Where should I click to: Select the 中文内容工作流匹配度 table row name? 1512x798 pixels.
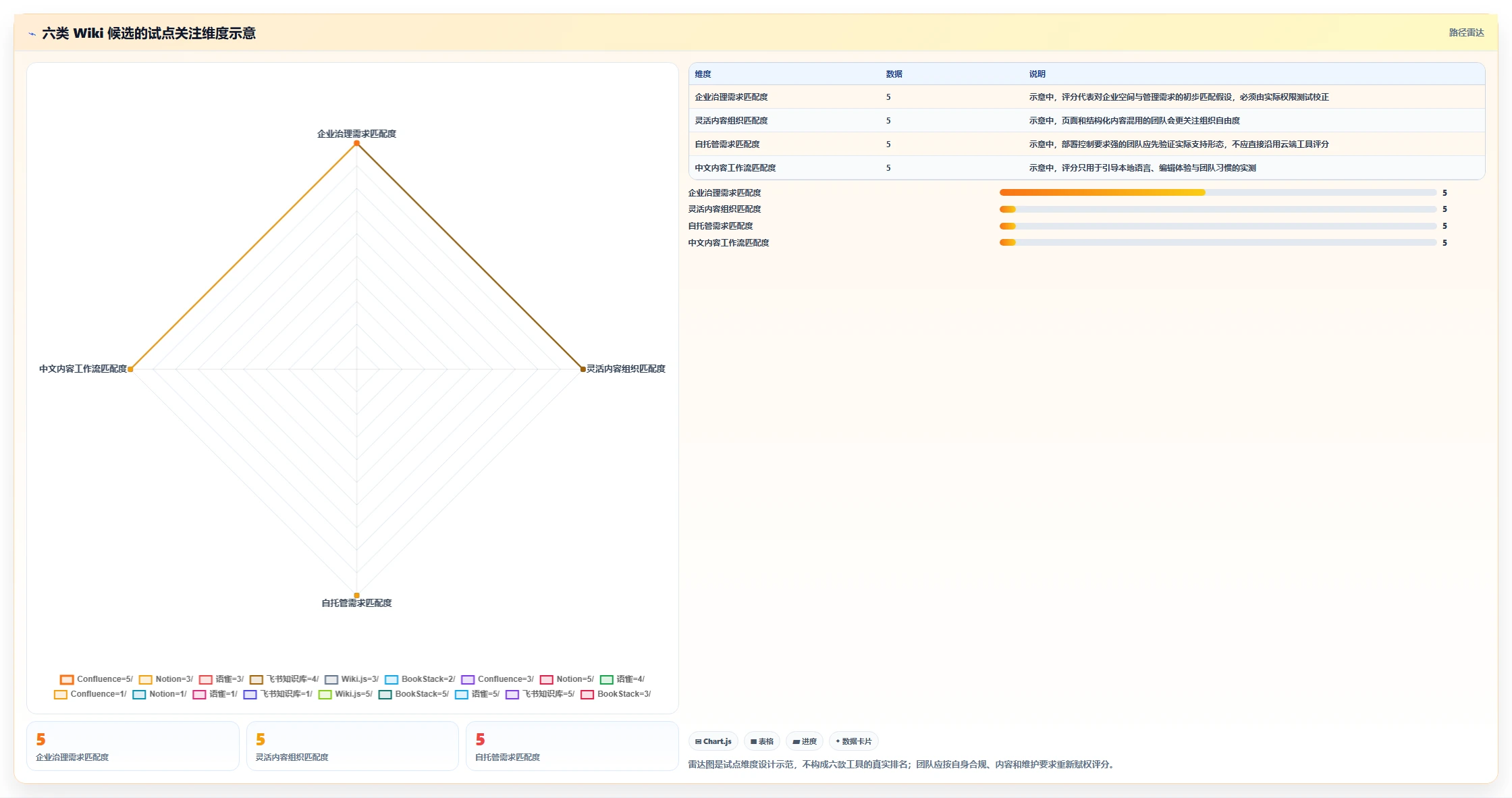tap(735, 168)
